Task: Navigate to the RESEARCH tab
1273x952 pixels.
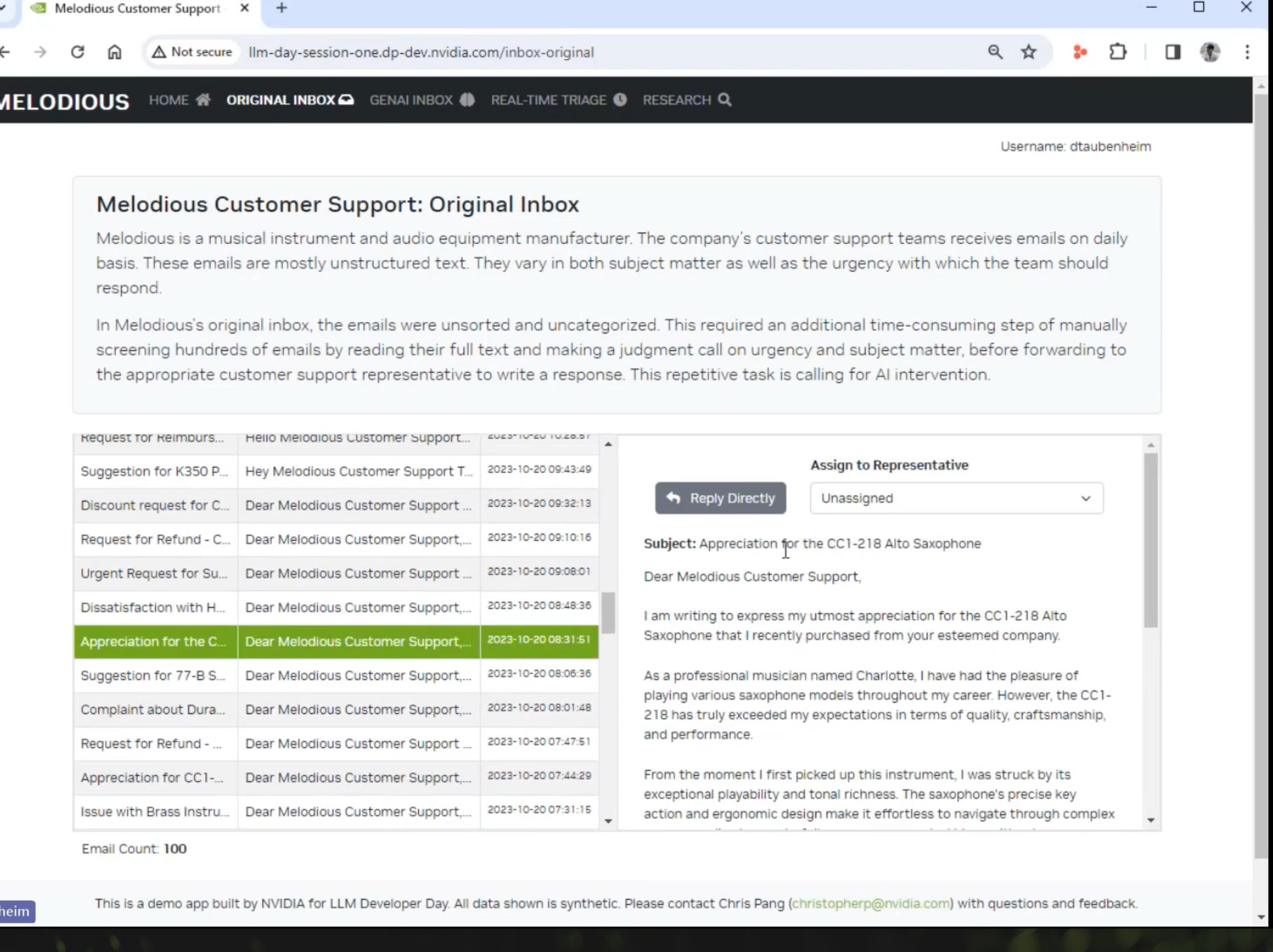Action: point(687,100)
